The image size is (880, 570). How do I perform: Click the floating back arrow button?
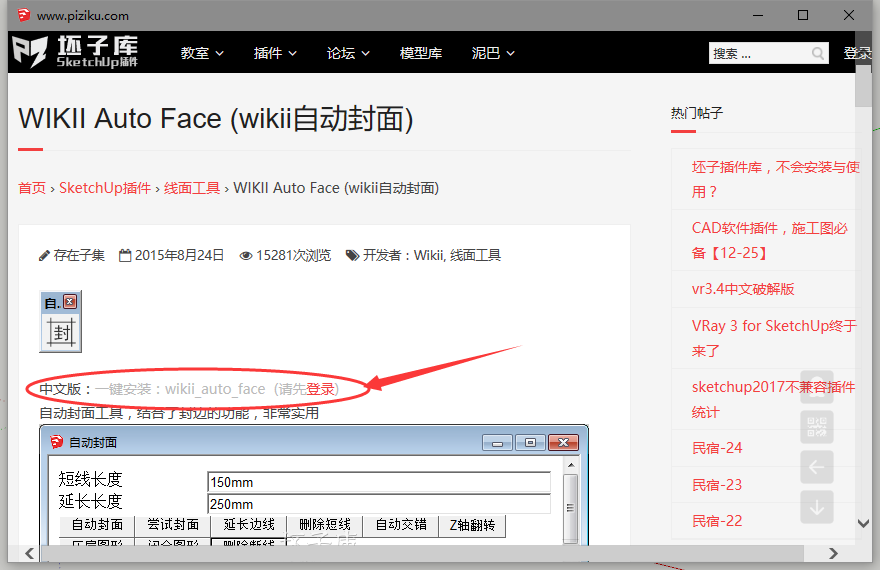pos(817,467)
